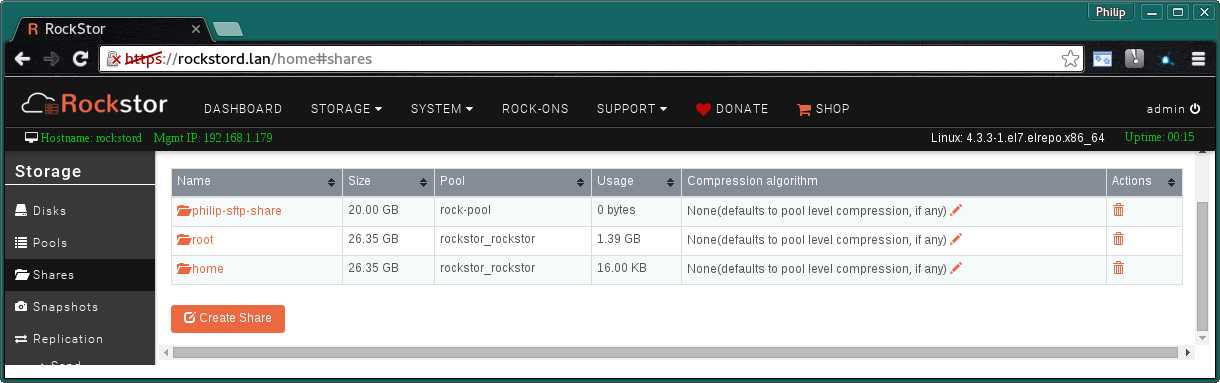Expand the Storage dropdown menu
This screenshot has width=1220, height=383.
pos(346,109)
